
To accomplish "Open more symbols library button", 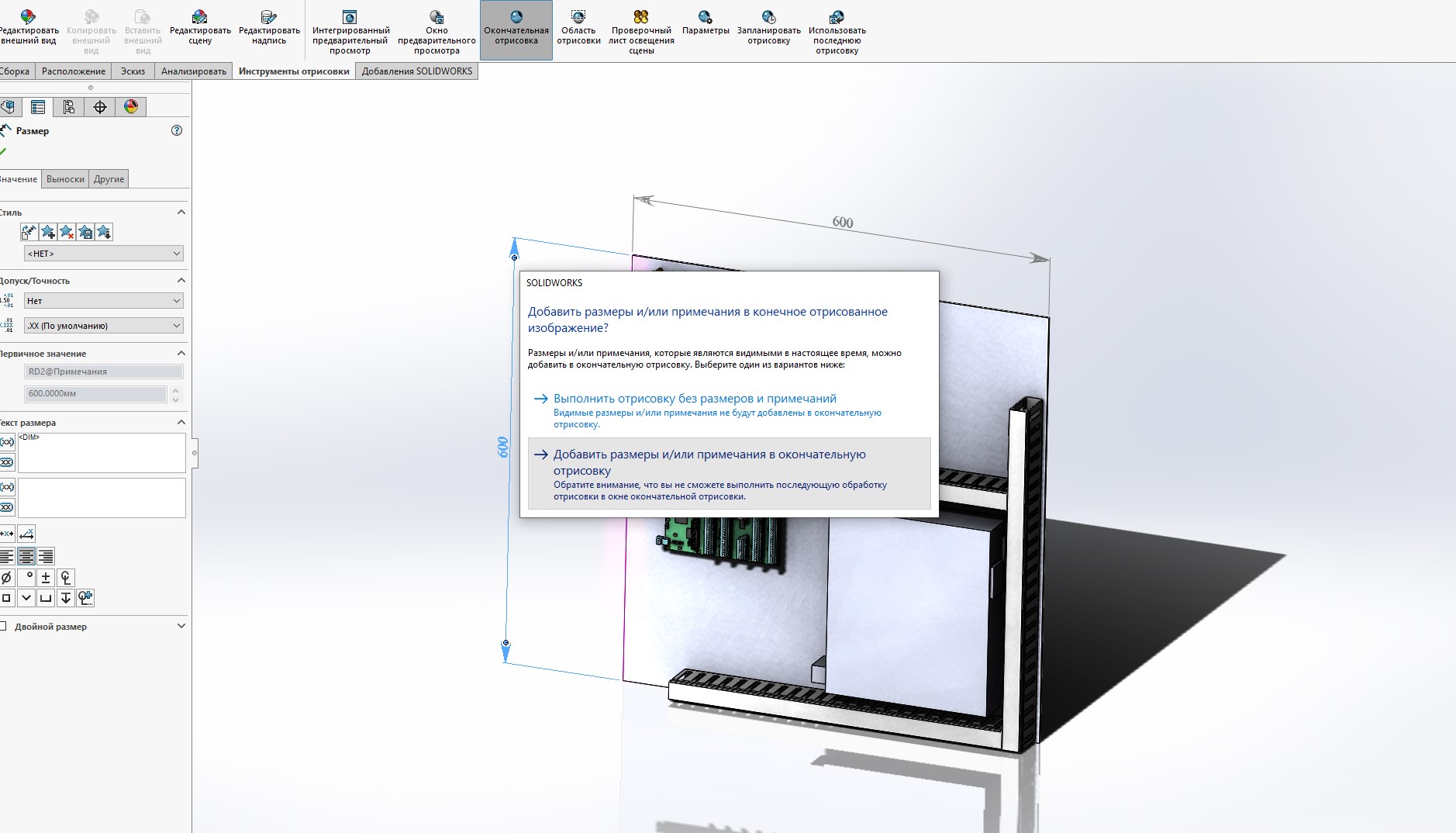I will pos(85,597).
